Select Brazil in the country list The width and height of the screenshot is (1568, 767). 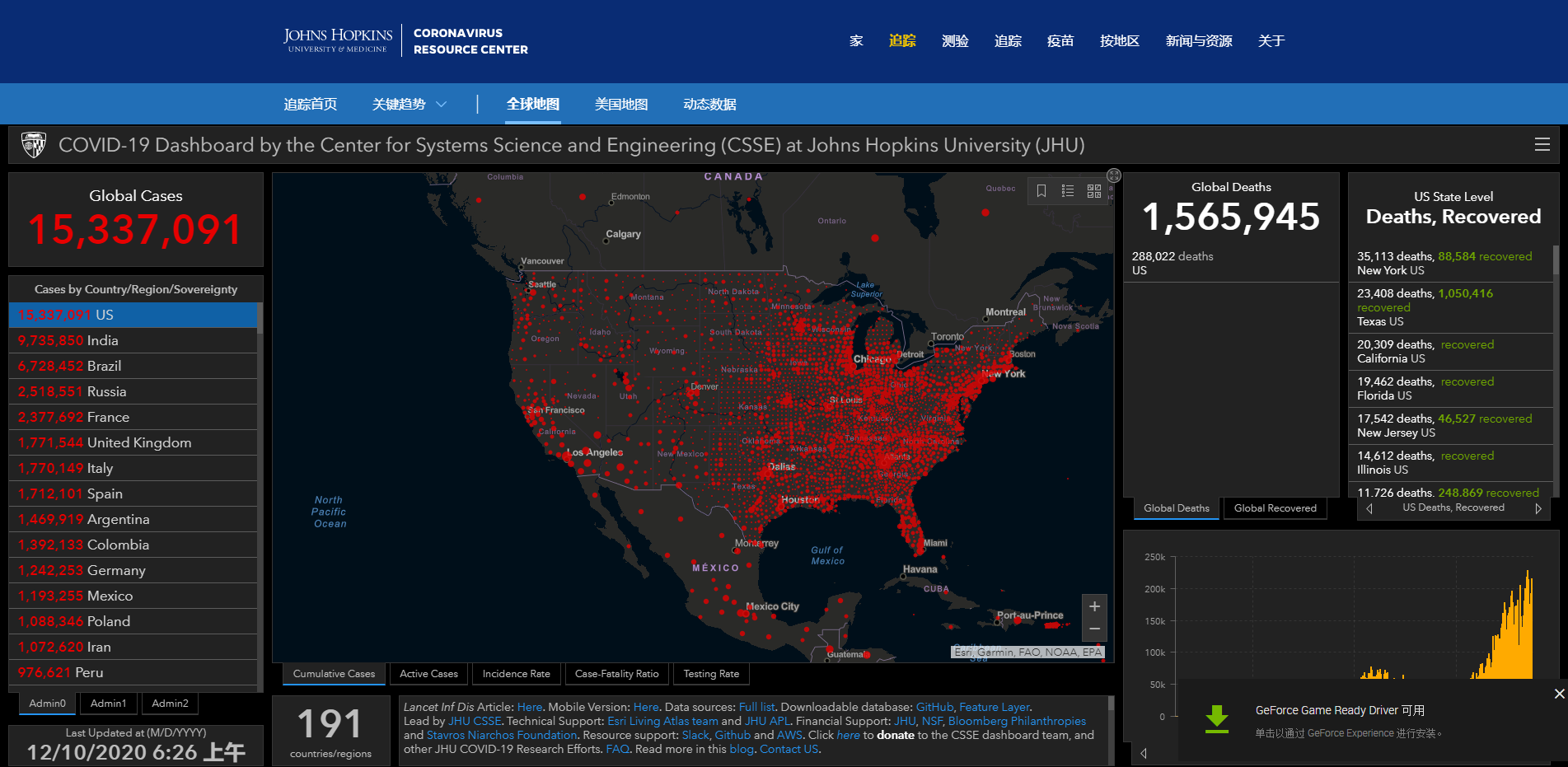coord(133,366)
